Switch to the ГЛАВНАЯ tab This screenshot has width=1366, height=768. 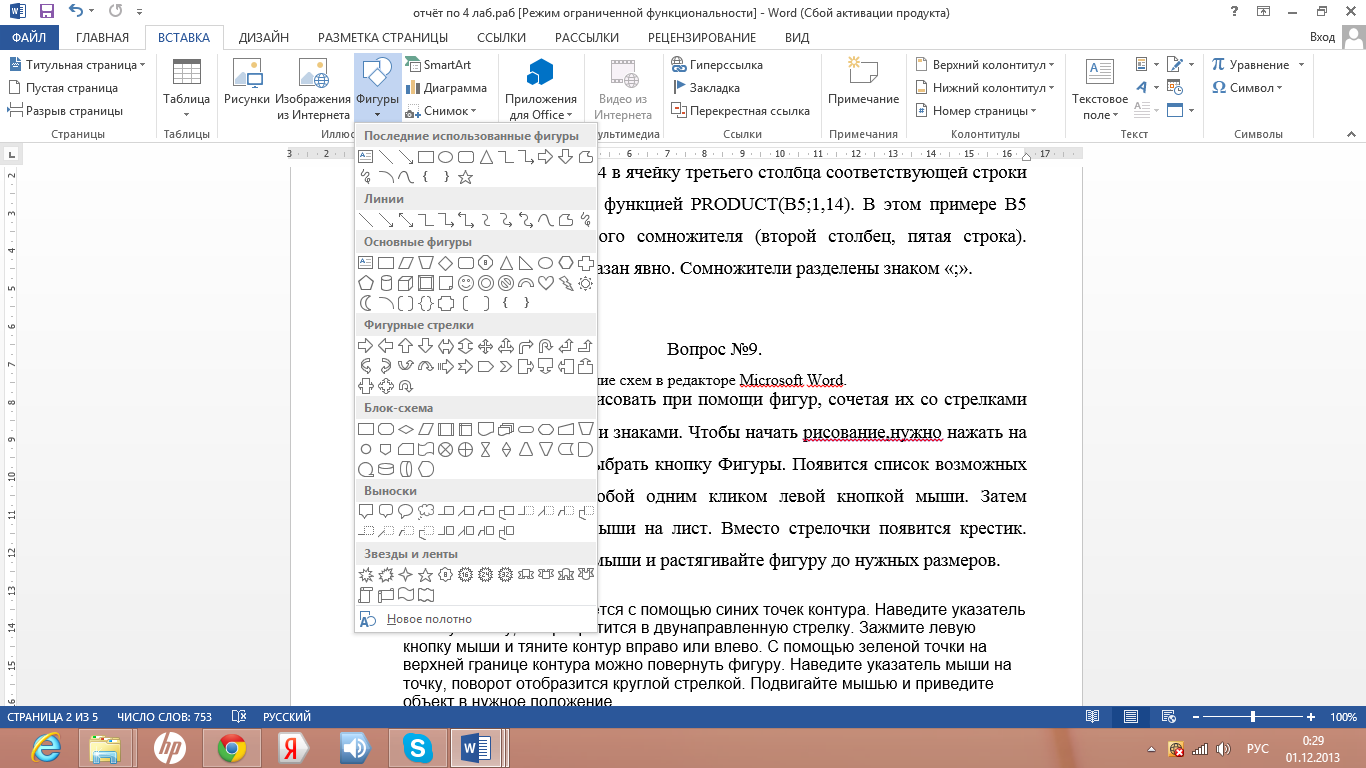(103, 38)
